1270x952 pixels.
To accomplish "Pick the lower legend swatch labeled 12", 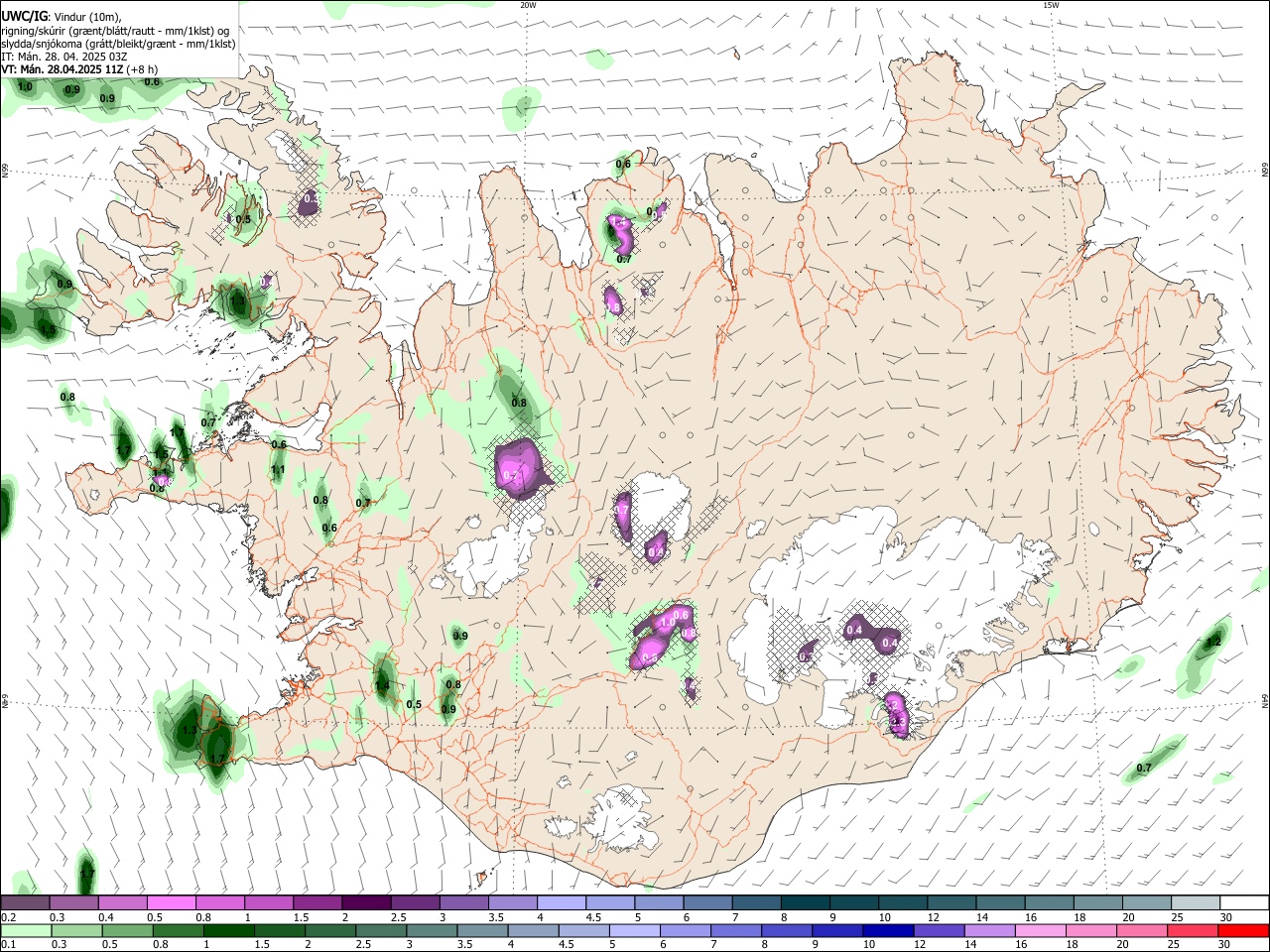I will click(x=940, y=930).
